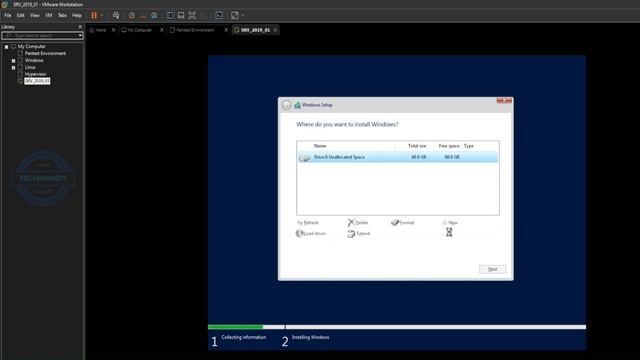This screenshot has height=360, width=640.
Task: Send Ctrl+Alt+Del to the virtual machine
Action: [x=116, y=16]
